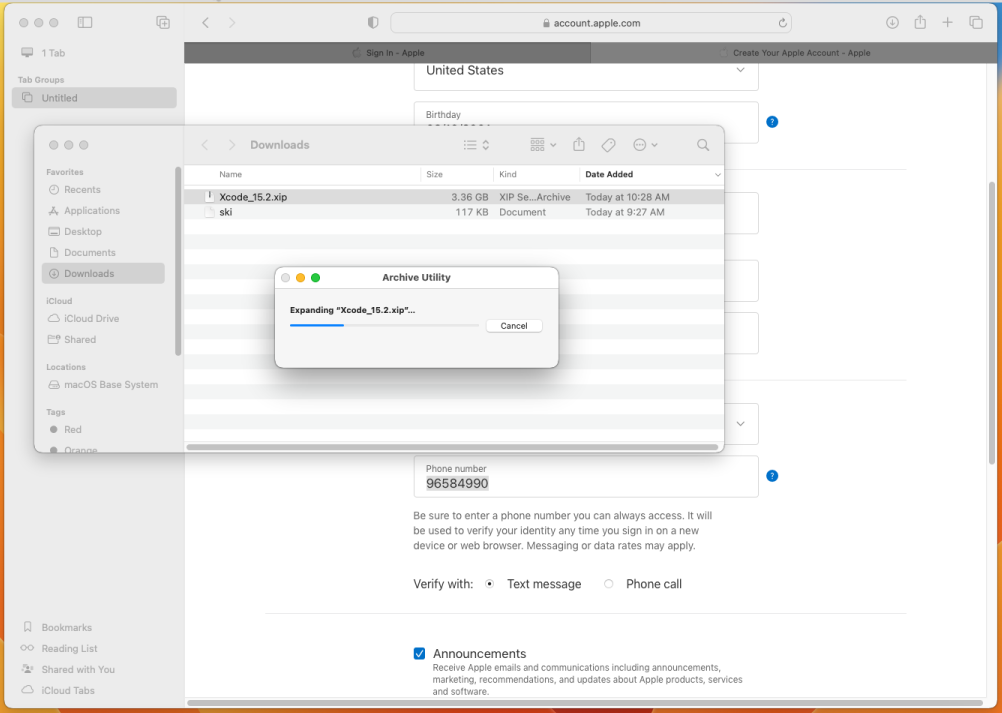Select Recents in the Finder sidebar
The width and height of the screenshot is (1002, 713).
point(103,190)
